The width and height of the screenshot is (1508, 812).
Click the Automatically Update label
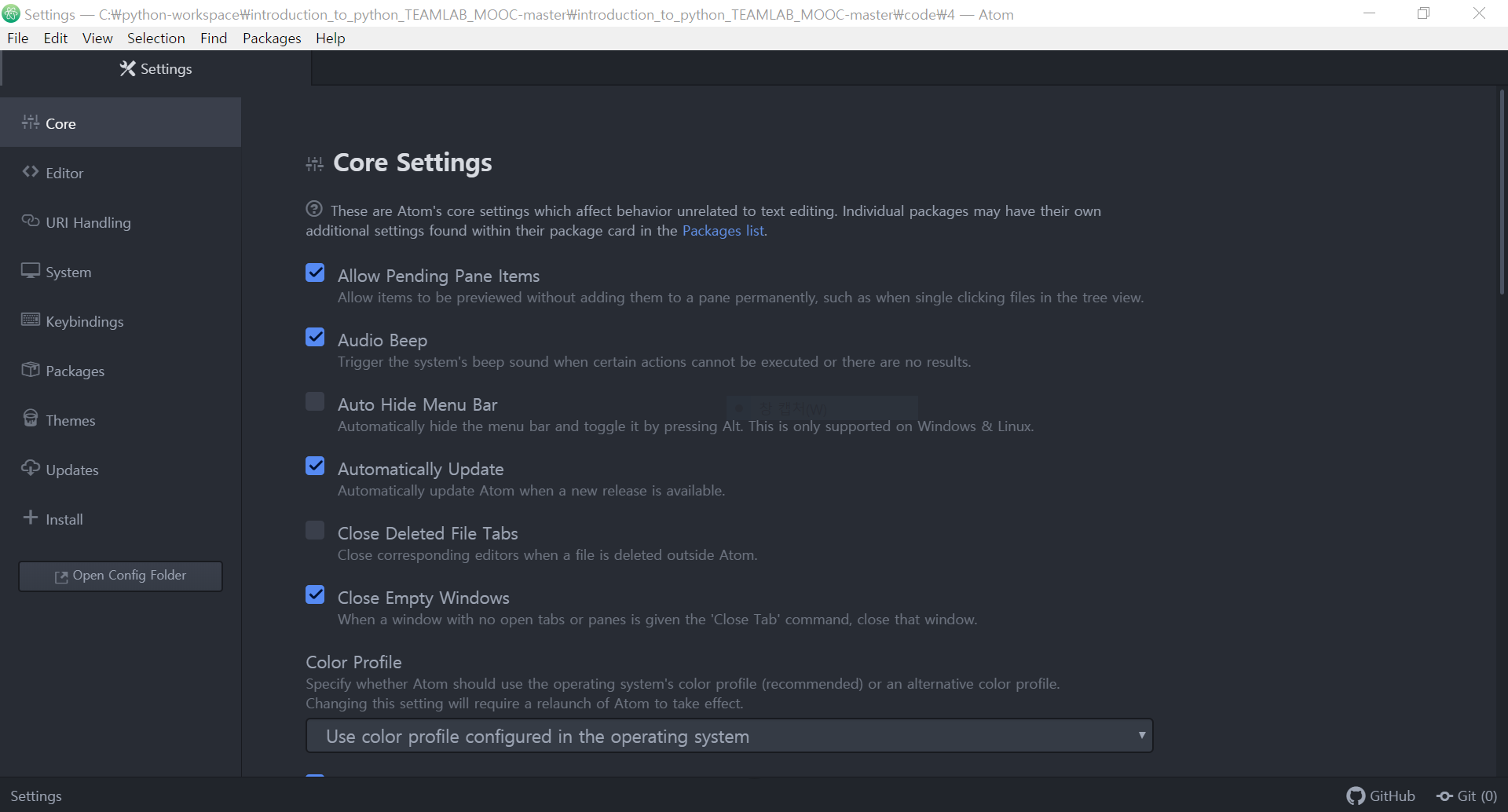(x=420, y=469)
